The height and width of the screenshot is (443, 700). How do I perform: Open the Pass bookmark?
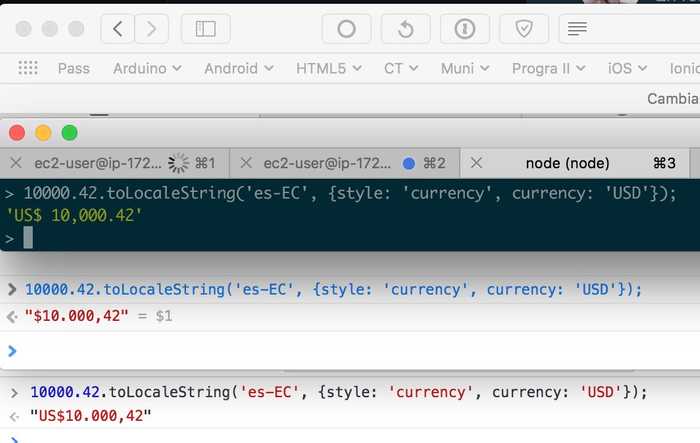[74, 68]
